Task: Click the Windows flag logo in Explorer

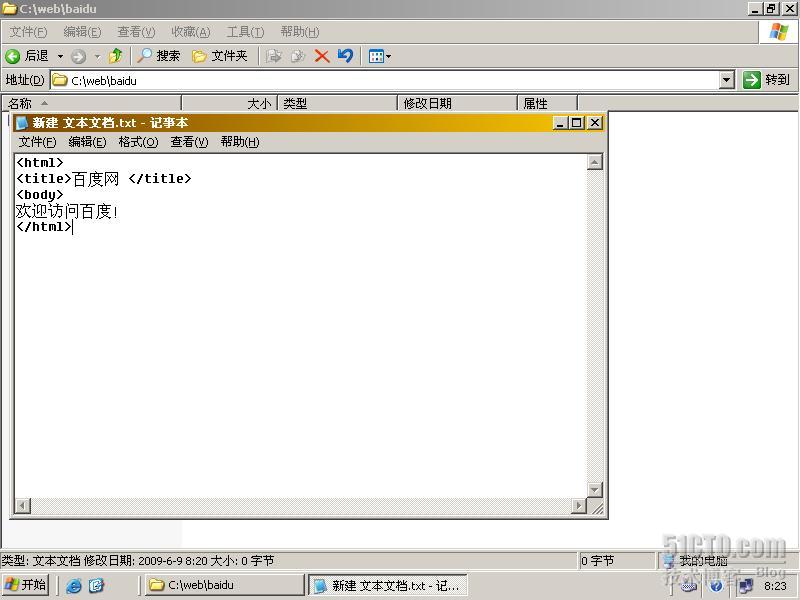Action: pos(778,32)
